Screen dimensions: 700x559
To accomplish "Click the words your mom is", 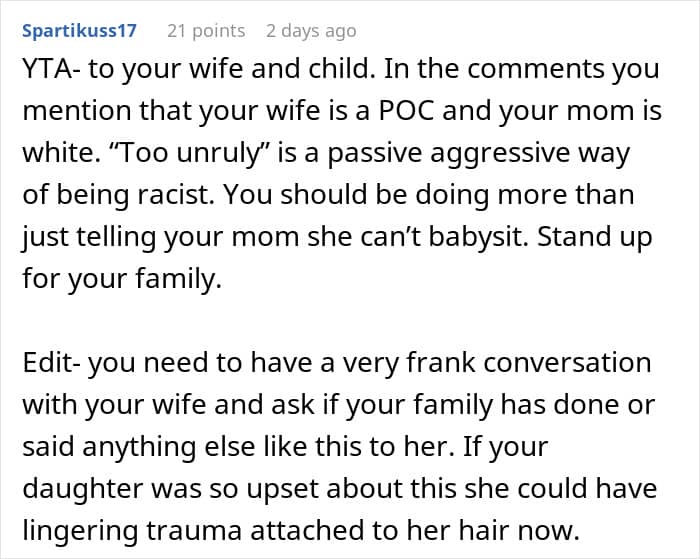I will click(580, 111).
